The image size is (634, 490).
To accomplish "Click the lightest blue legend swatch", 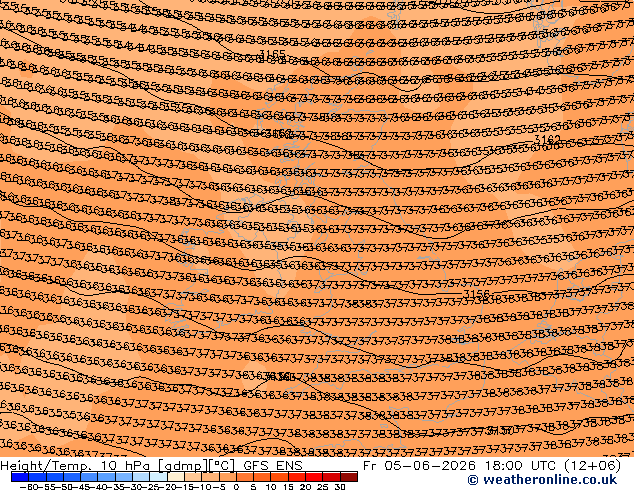I will click(158, 477).
